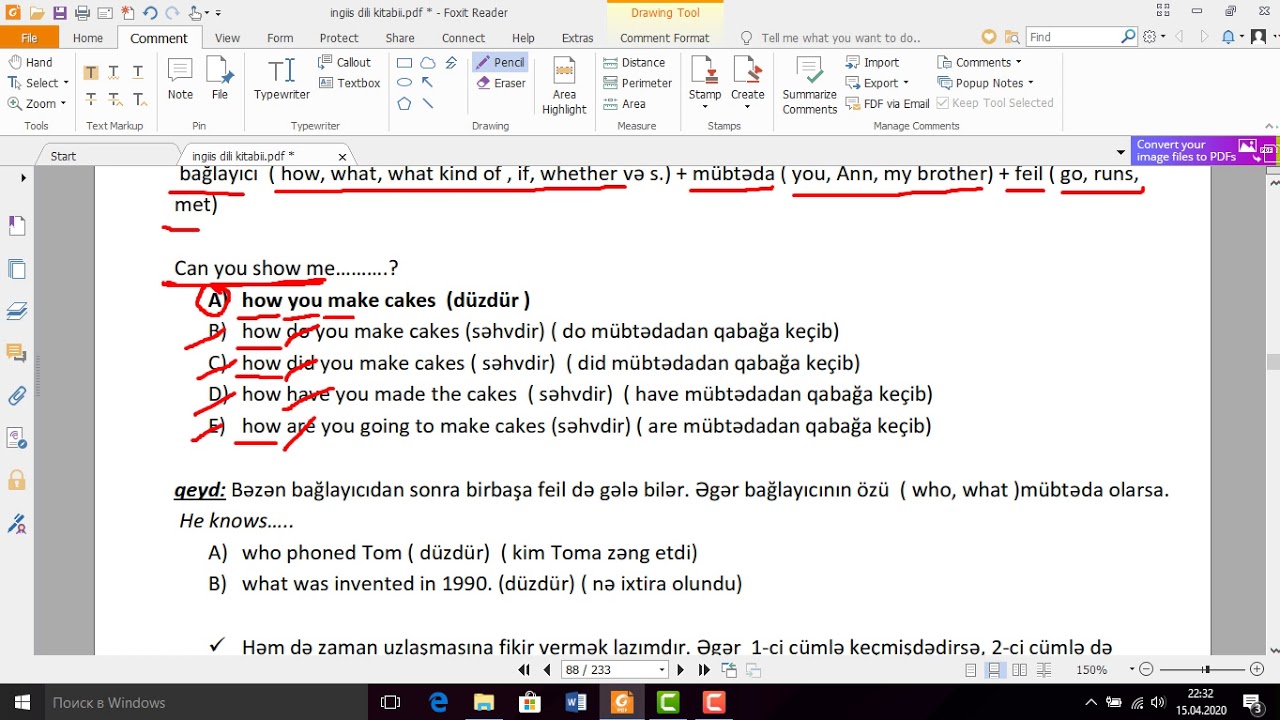The image size is (1280, 720).
Task: Click the zoom out minus button
Action: 1147,670
